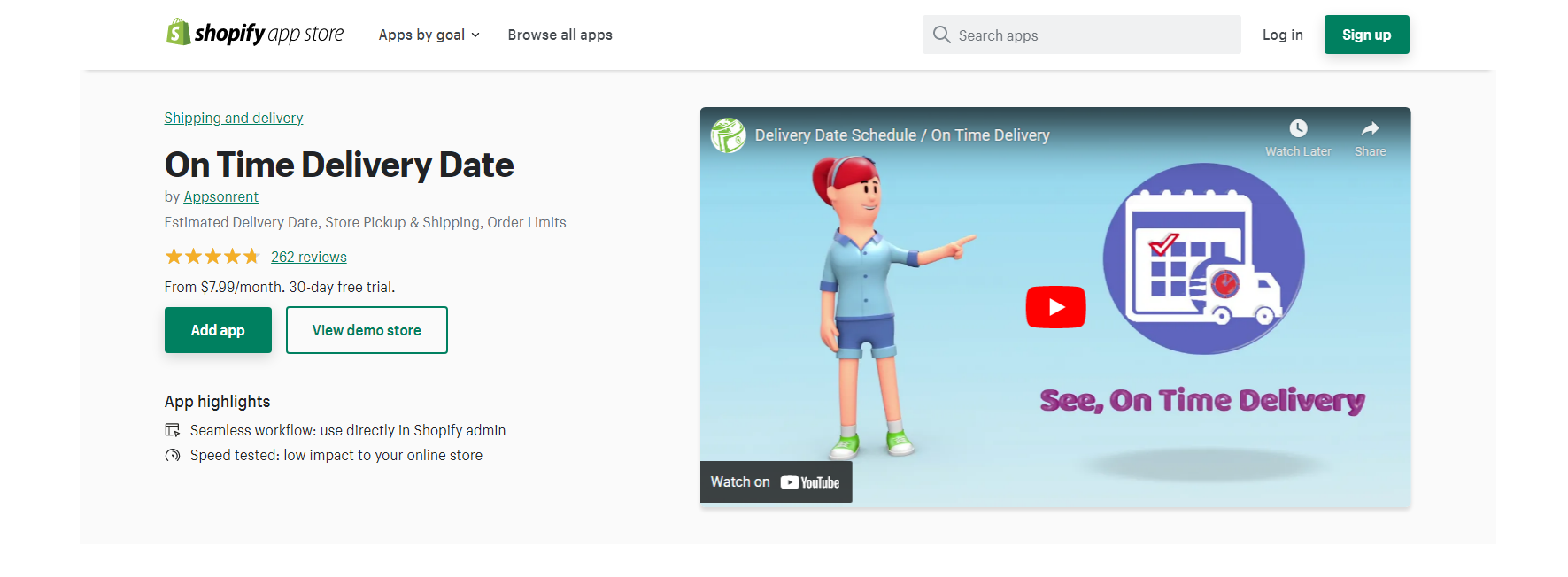Click View demo store button
This screenshot has height=577, width=1568.
pyautogui.click(x=367, y=330)
